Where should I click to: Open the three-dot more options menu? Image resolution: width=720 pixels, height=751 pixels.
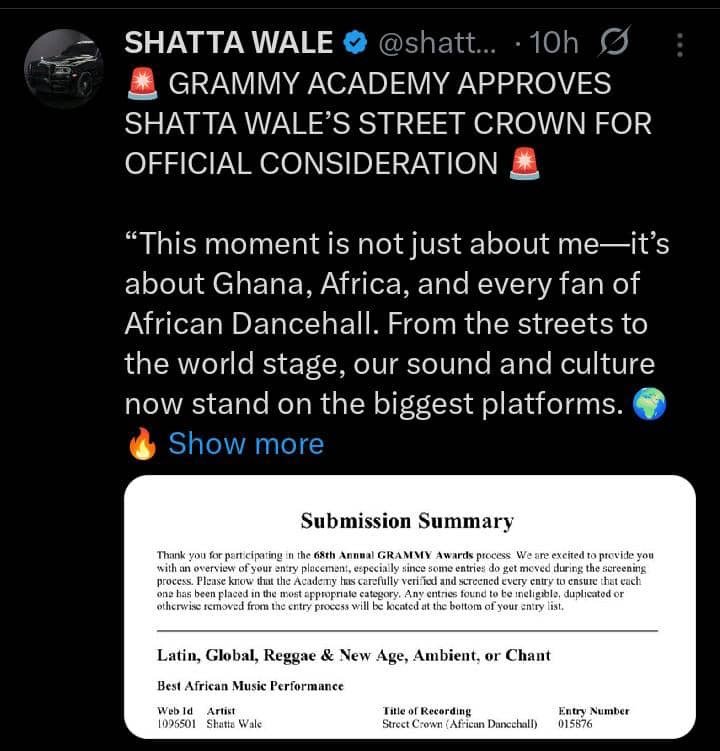[680, 45]
